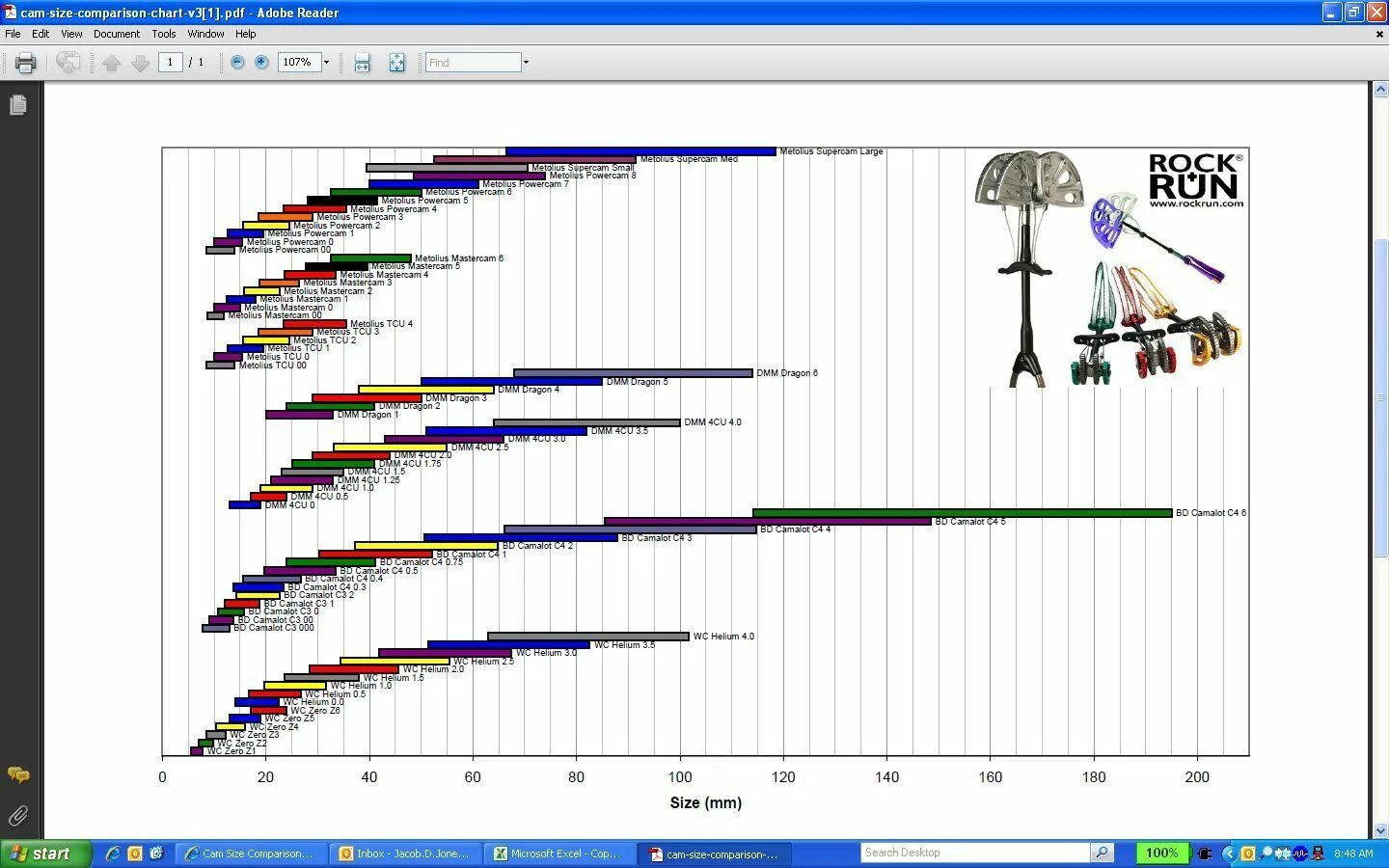The height and width of the screenshot is (868, 1389).
Task: Open the Document menu
Action: coord(117,34)
